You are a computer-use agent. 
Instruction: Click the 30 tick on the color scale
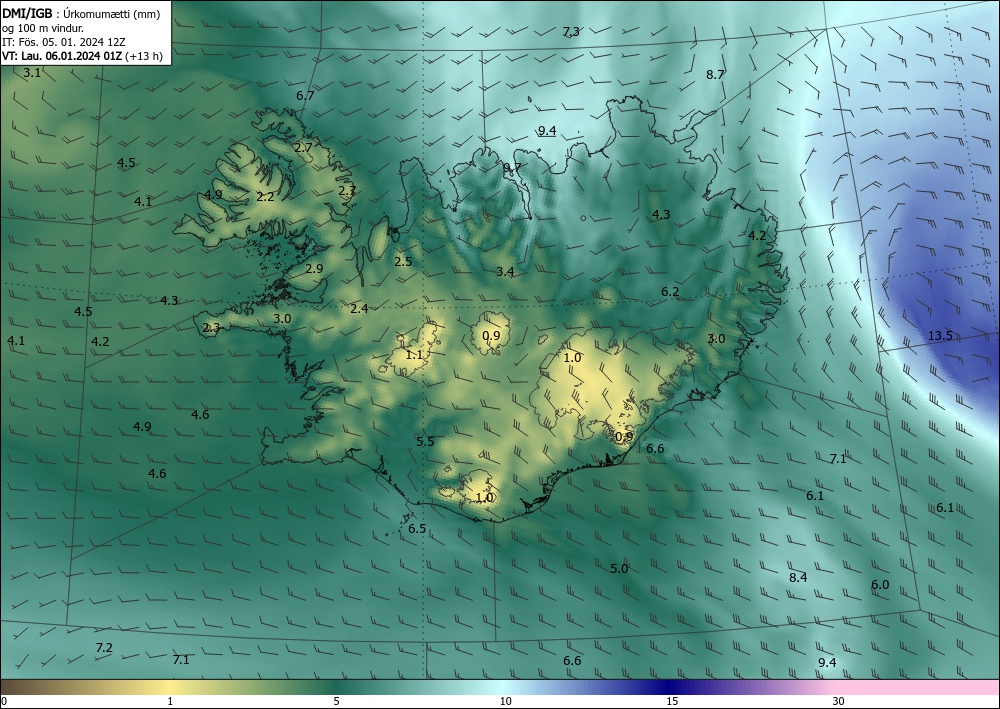click(x=839, y=702)
